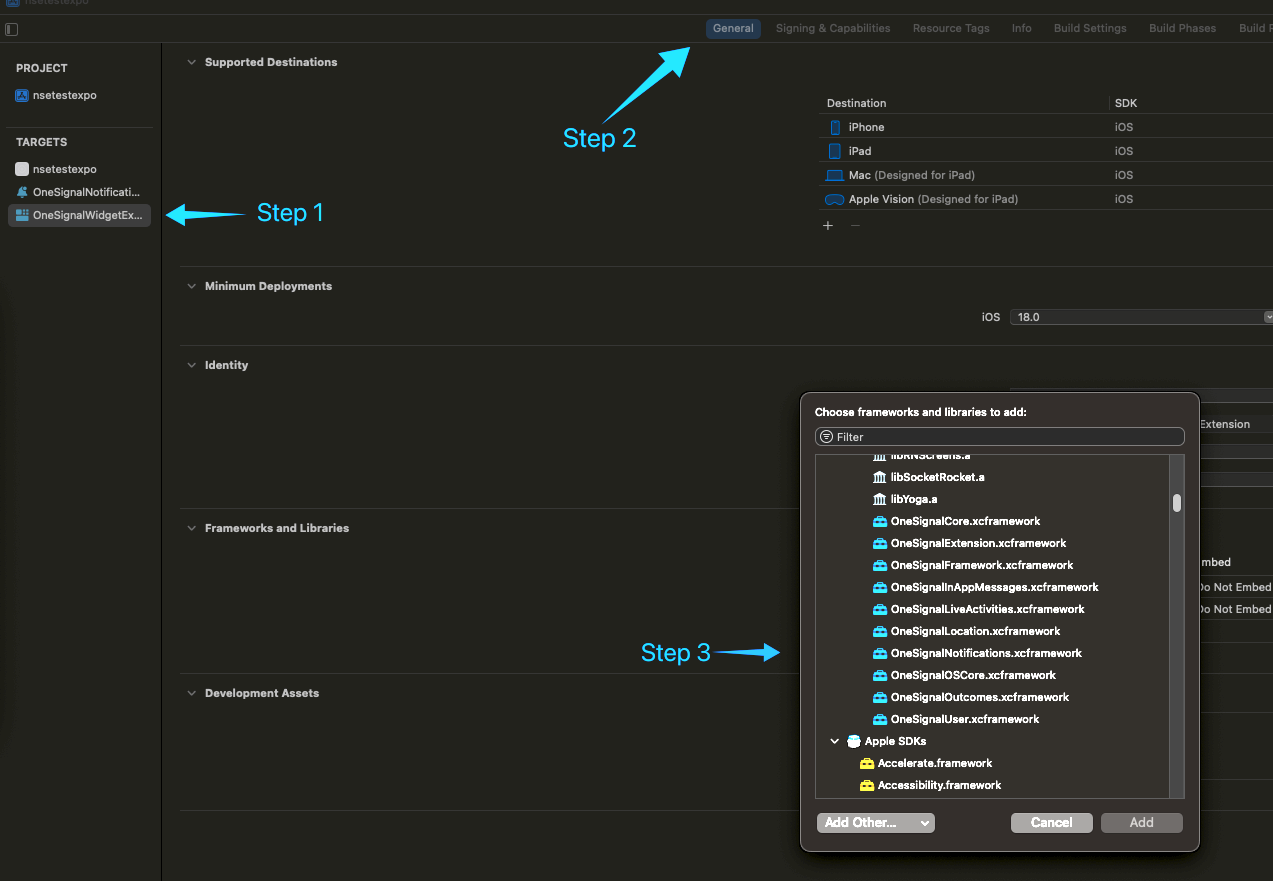Collapse Development Assets section

point(192,693)
